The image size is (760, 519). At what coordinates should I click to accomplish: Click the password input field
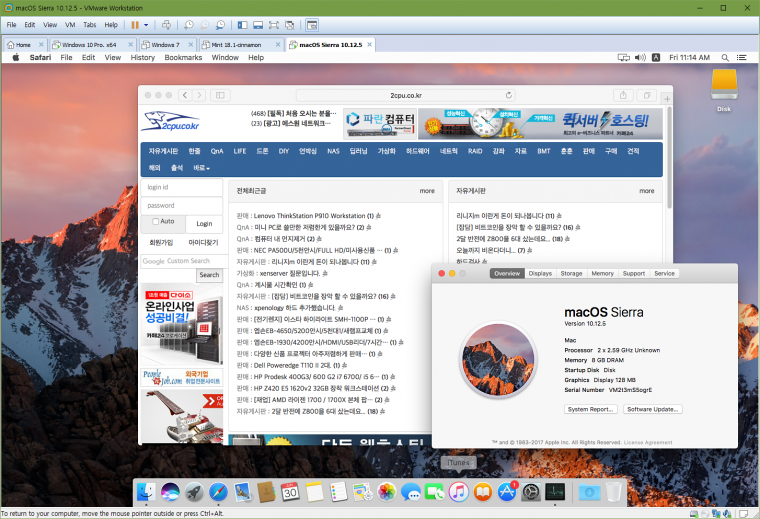coord(182,205)
